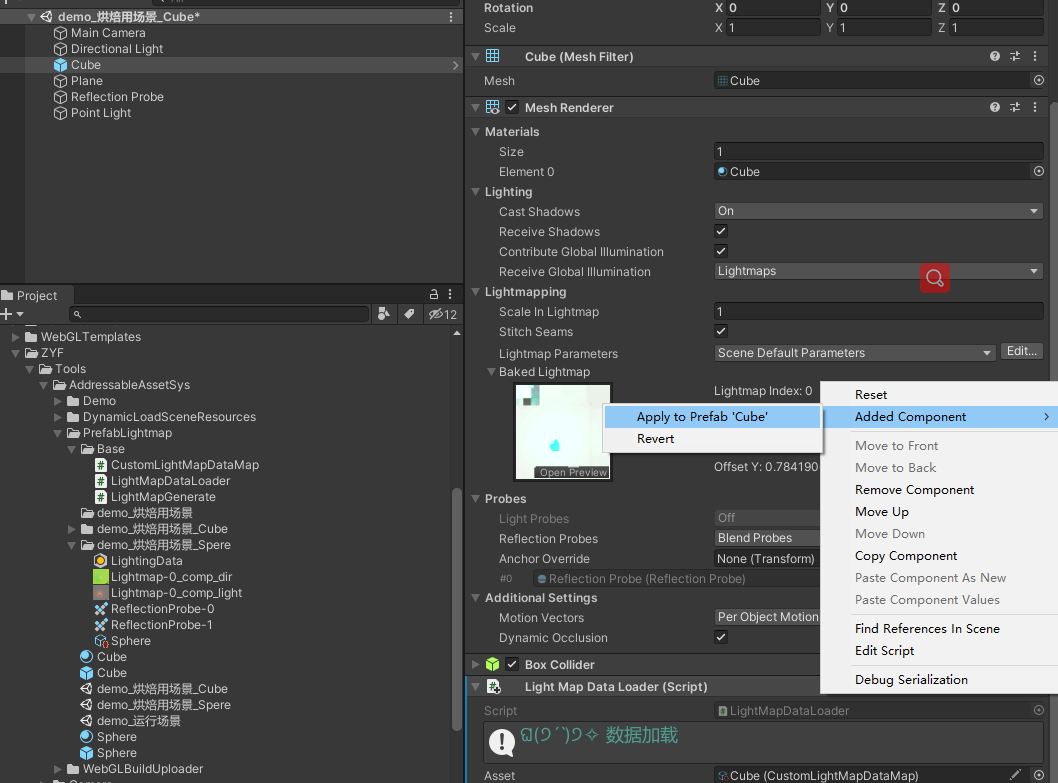1058x783 pixels.
Task: Toggle Mesh Renderer enabled checkbox
Action: (513, 107)
